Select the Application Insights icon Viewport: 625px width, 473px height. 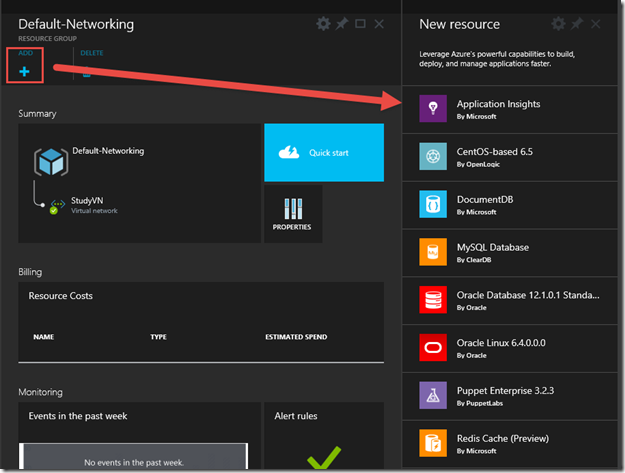[433, 110]
